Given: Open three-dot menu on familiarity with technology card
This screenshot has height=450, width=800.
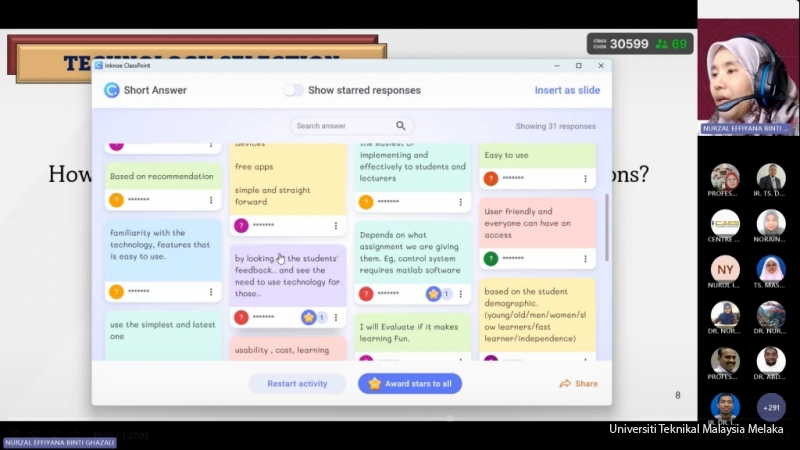Looking at the screenshot, I should point(211,291).
